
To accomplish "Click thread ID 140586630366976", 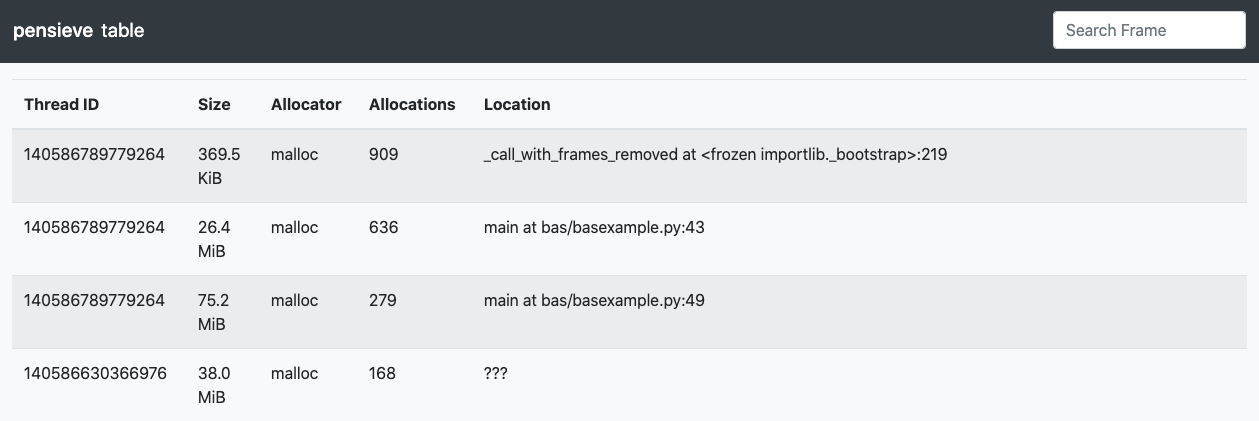I will (x=95, y=373).
